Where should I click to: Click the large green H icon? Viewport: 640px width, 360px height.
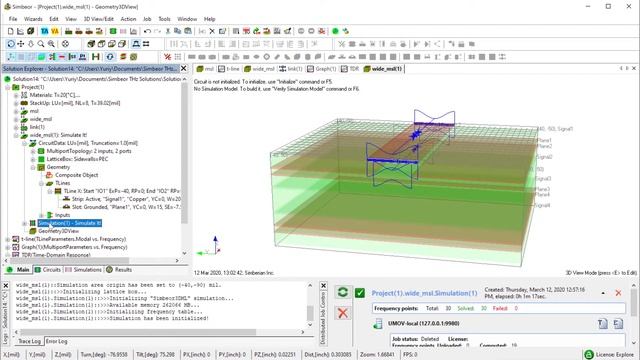(x=96, y=57)
